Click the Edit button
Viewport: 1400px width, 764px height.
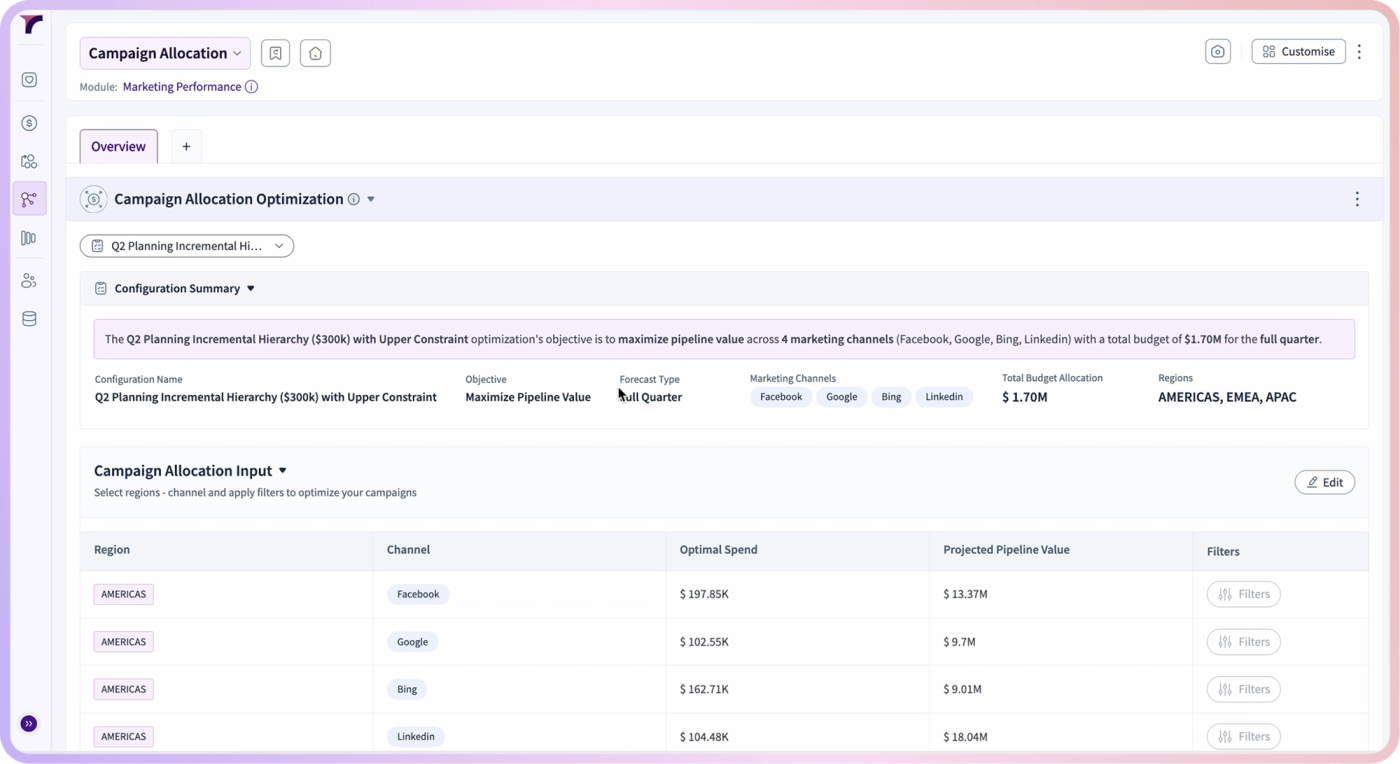pyautogui.click(x=1325, y=482)
